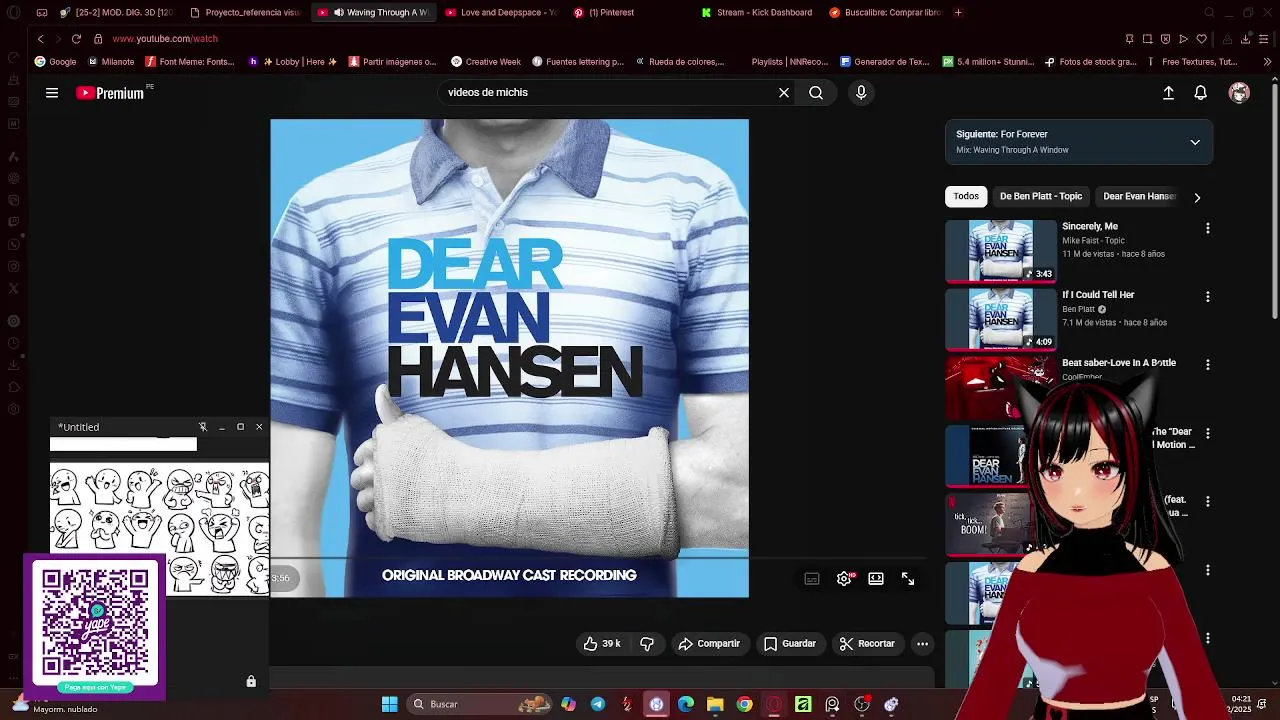Toggle pin on the Untitled window

[x=202, y=427]
